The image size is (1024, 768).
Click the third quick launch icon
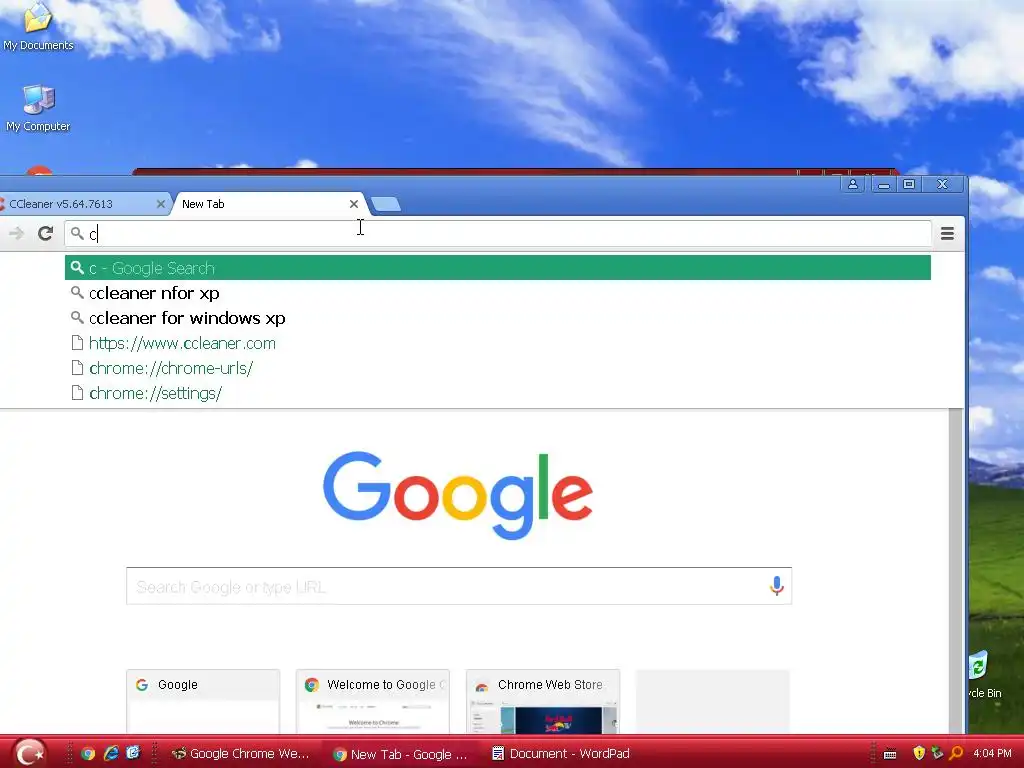pos(133,753)
